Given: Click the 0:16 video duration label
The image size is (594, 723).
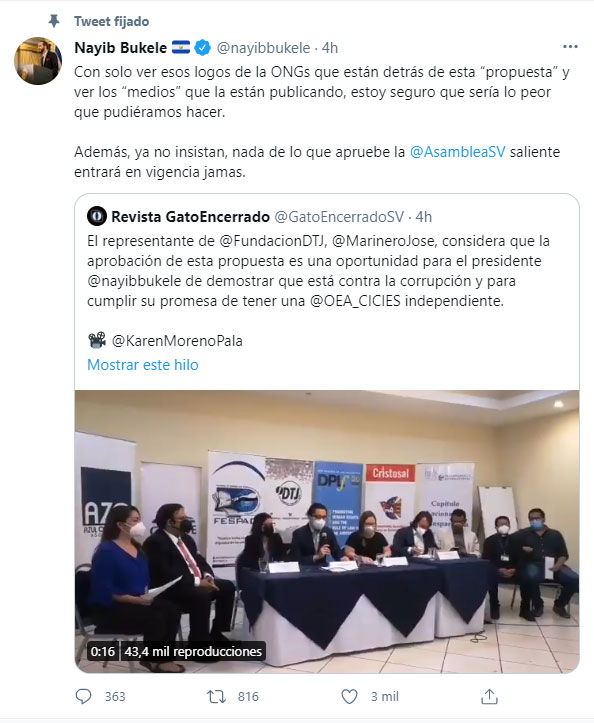Looking at the screenshot, I should [102, 651].
